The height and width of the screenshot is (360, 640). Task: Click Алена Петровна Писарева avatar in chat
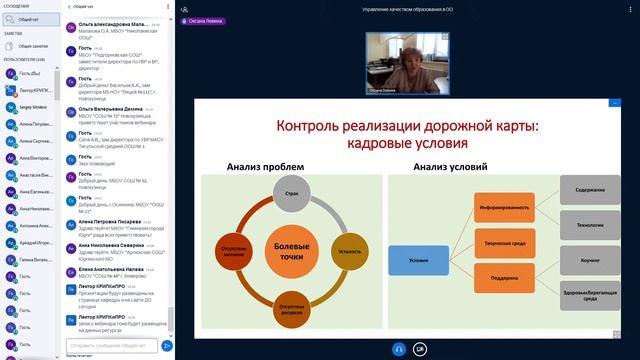pos(71,225)
